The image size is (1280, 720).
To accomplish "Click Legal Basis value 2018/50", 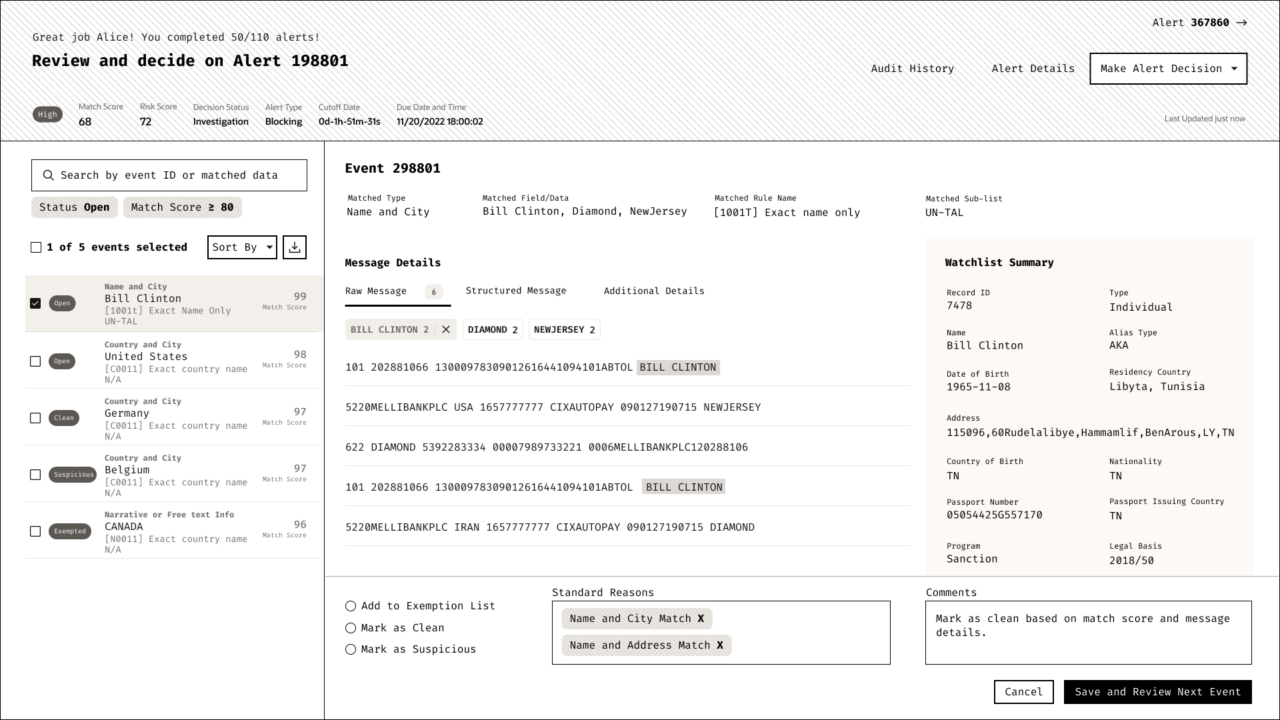I will tap(1131, 561).
